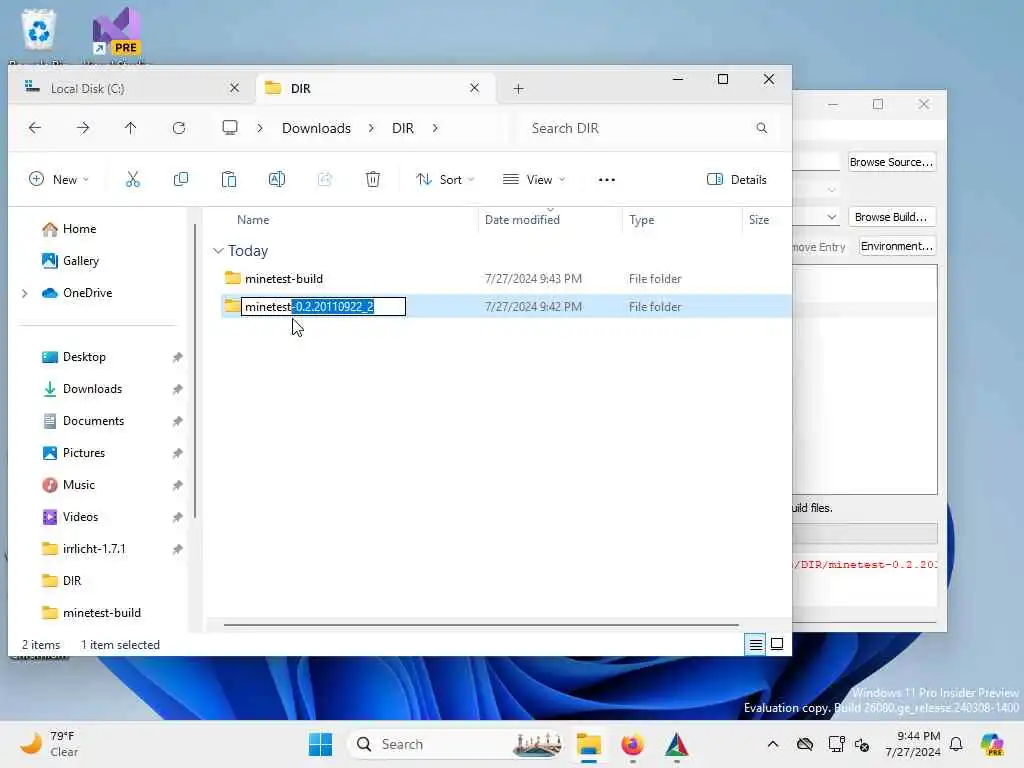This screenshot has height=768, width=1024.
Task: Sort by Date modified column header
Action: (522, 220)
